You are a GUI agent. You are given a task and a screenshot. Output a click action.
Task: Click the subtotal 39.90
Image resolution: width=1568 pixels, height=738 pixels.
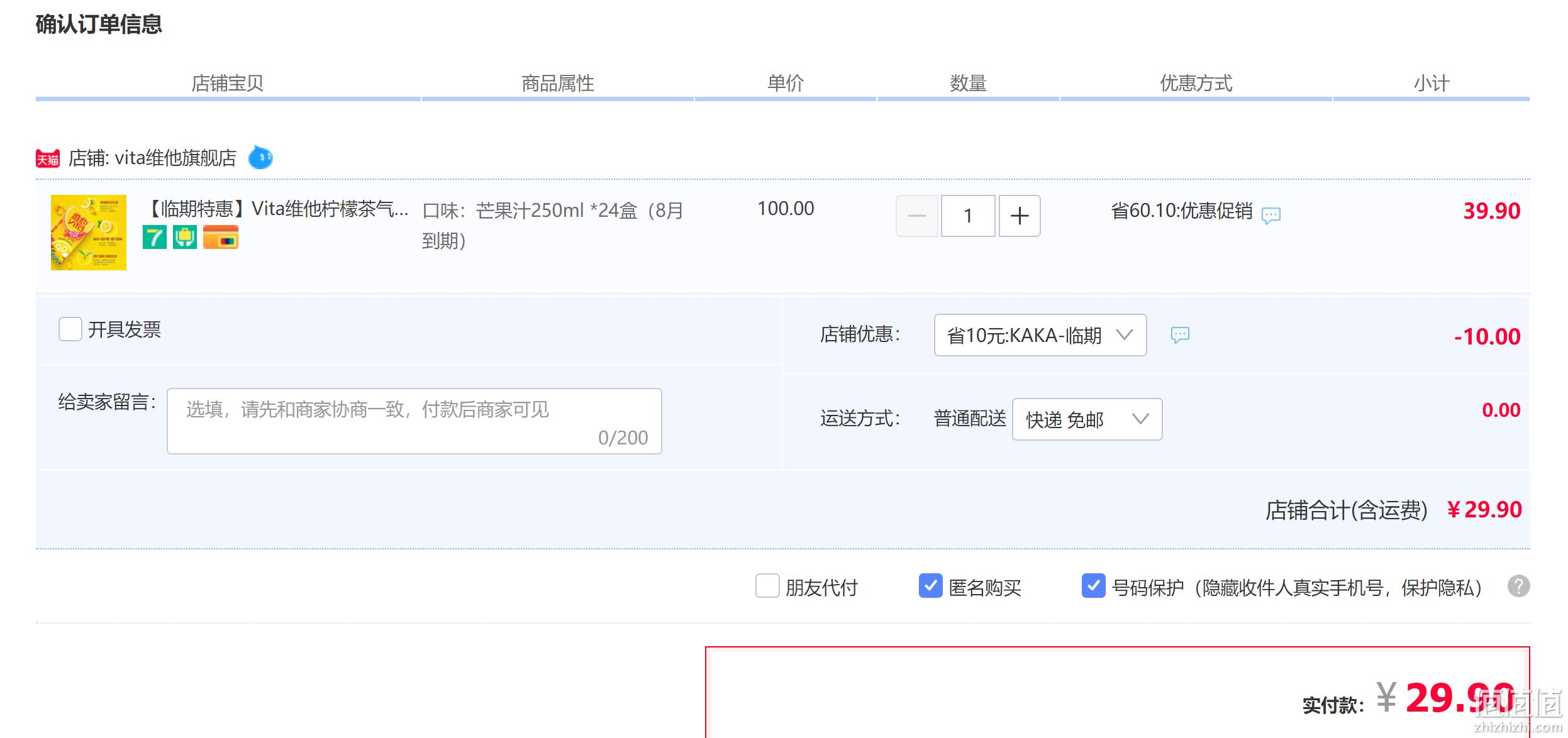tap(1492, 211)
